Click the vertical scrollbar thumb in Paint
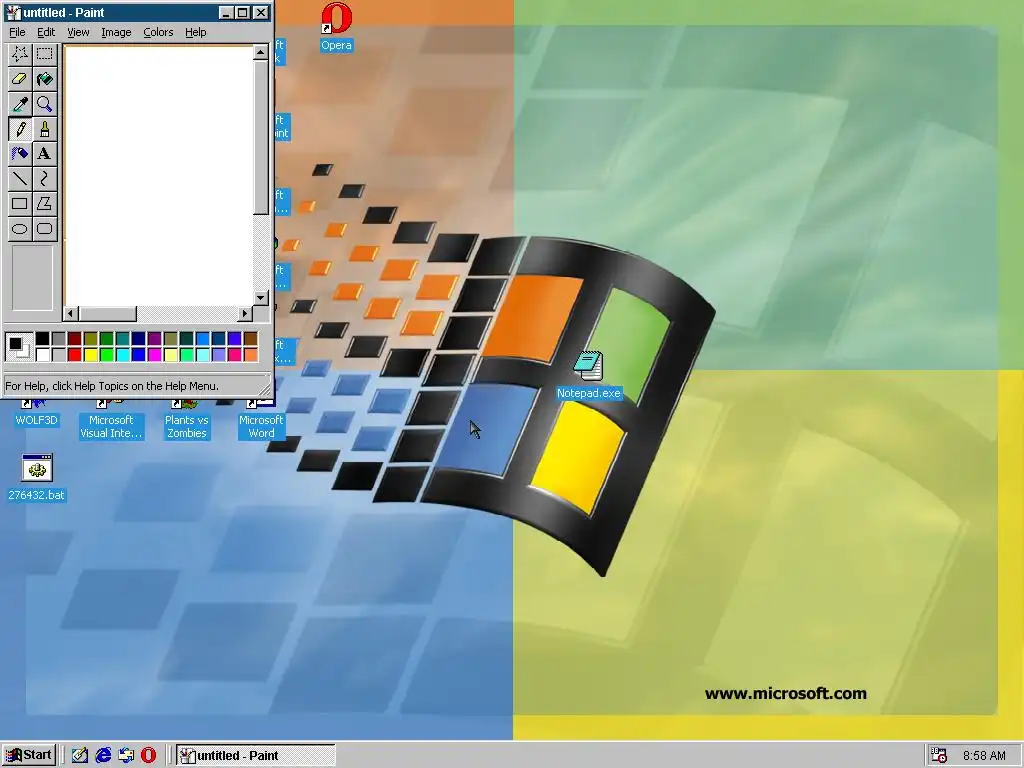The width and height of the screenshot is (1024, 768). pos(261,137)
